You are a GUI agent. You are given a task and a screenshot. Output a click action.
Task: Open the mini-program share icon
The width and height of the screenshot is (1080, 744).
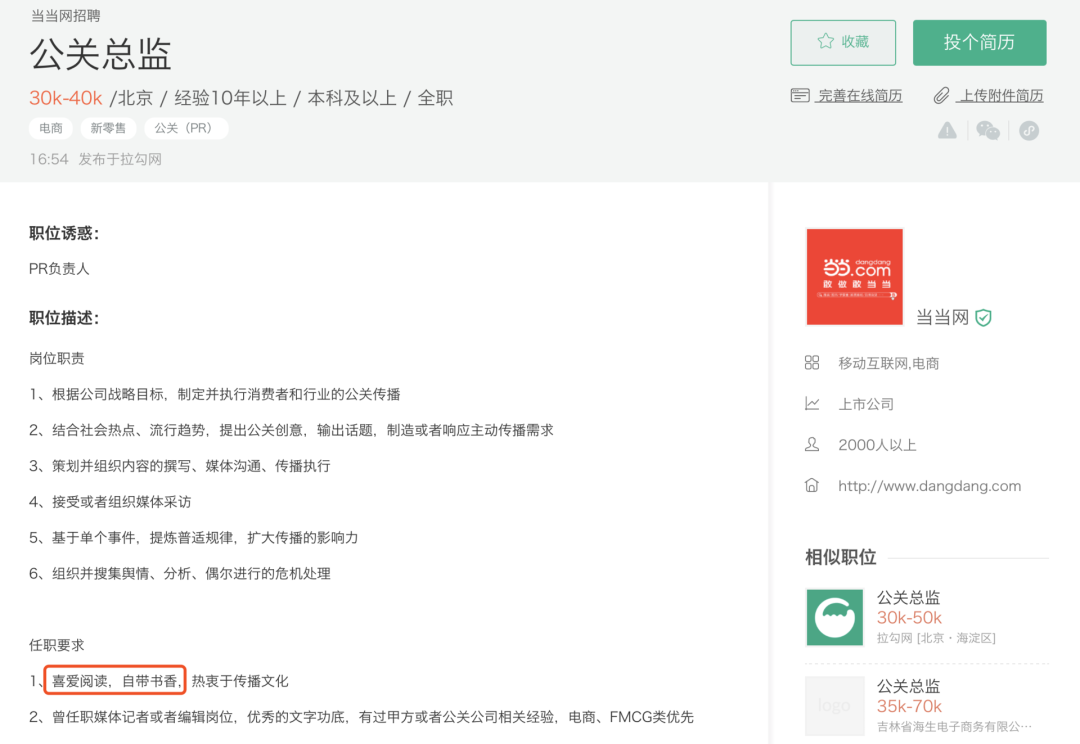(1029, 130)
